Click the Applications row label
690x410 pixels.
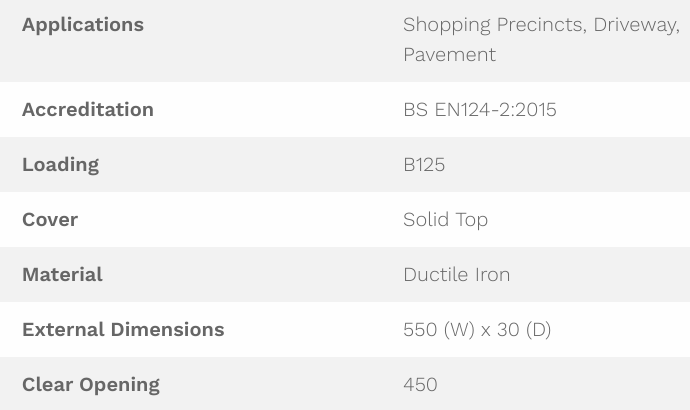pyautogui.click(x=83, y=25)
